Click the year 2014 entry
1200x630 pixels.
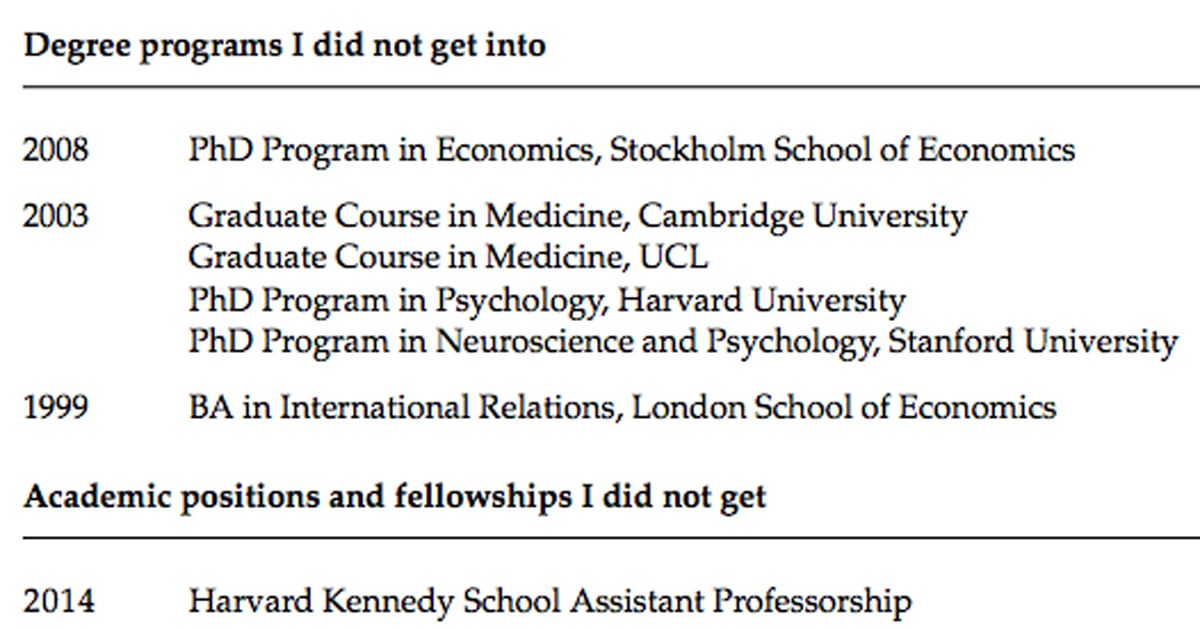coord(59,601)
